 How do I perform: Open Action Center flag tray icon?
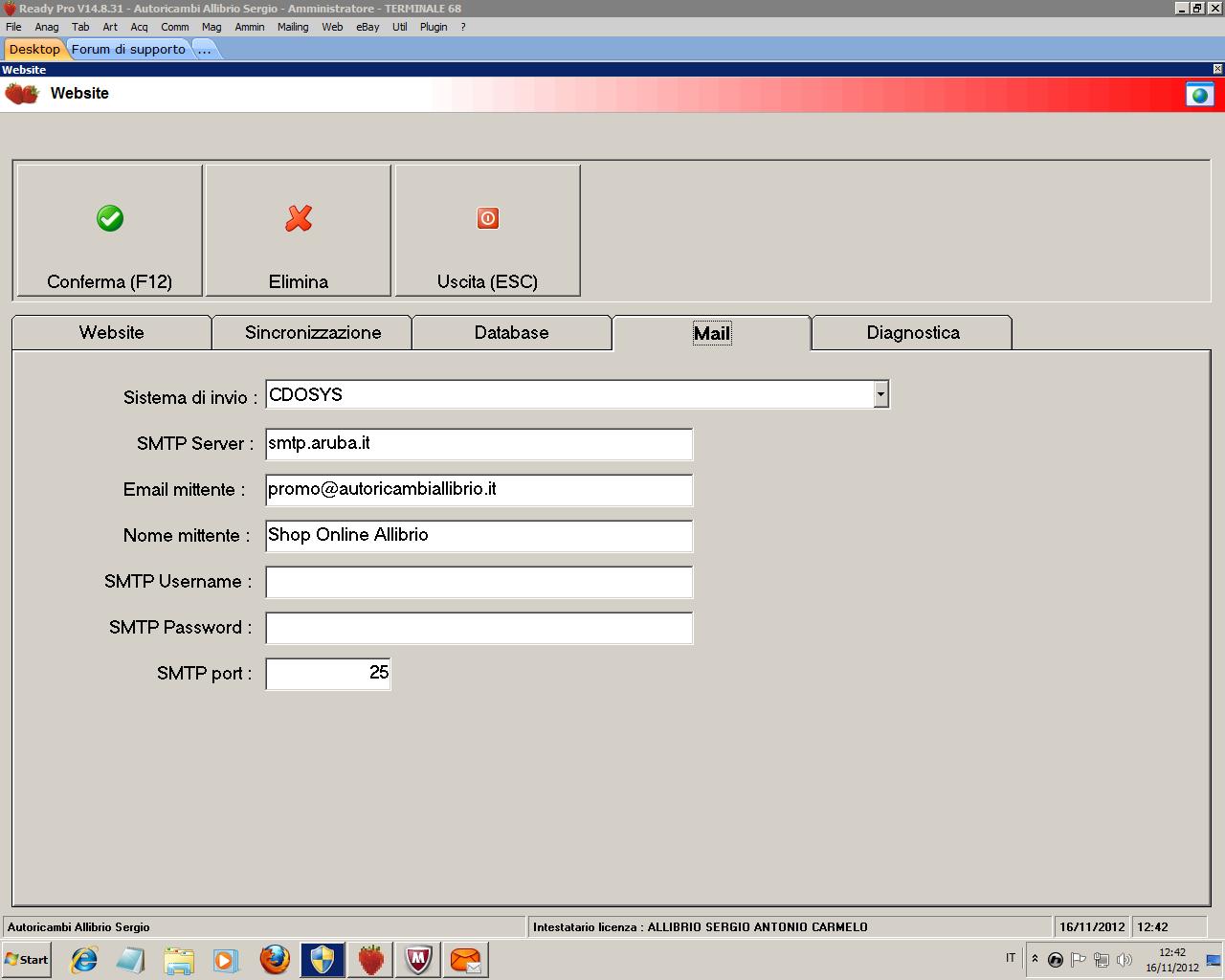1079,959
